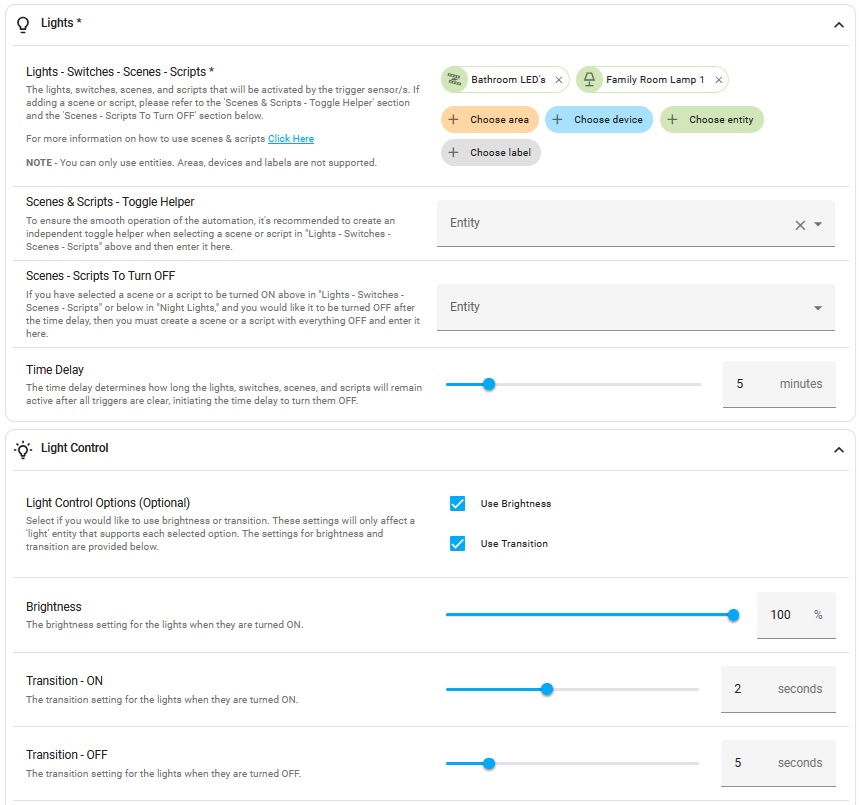Viewport: 859px width, 805px height.
Task: Open Toggle Helper entity dropdown arrow
Action: (x=818, y=224)
